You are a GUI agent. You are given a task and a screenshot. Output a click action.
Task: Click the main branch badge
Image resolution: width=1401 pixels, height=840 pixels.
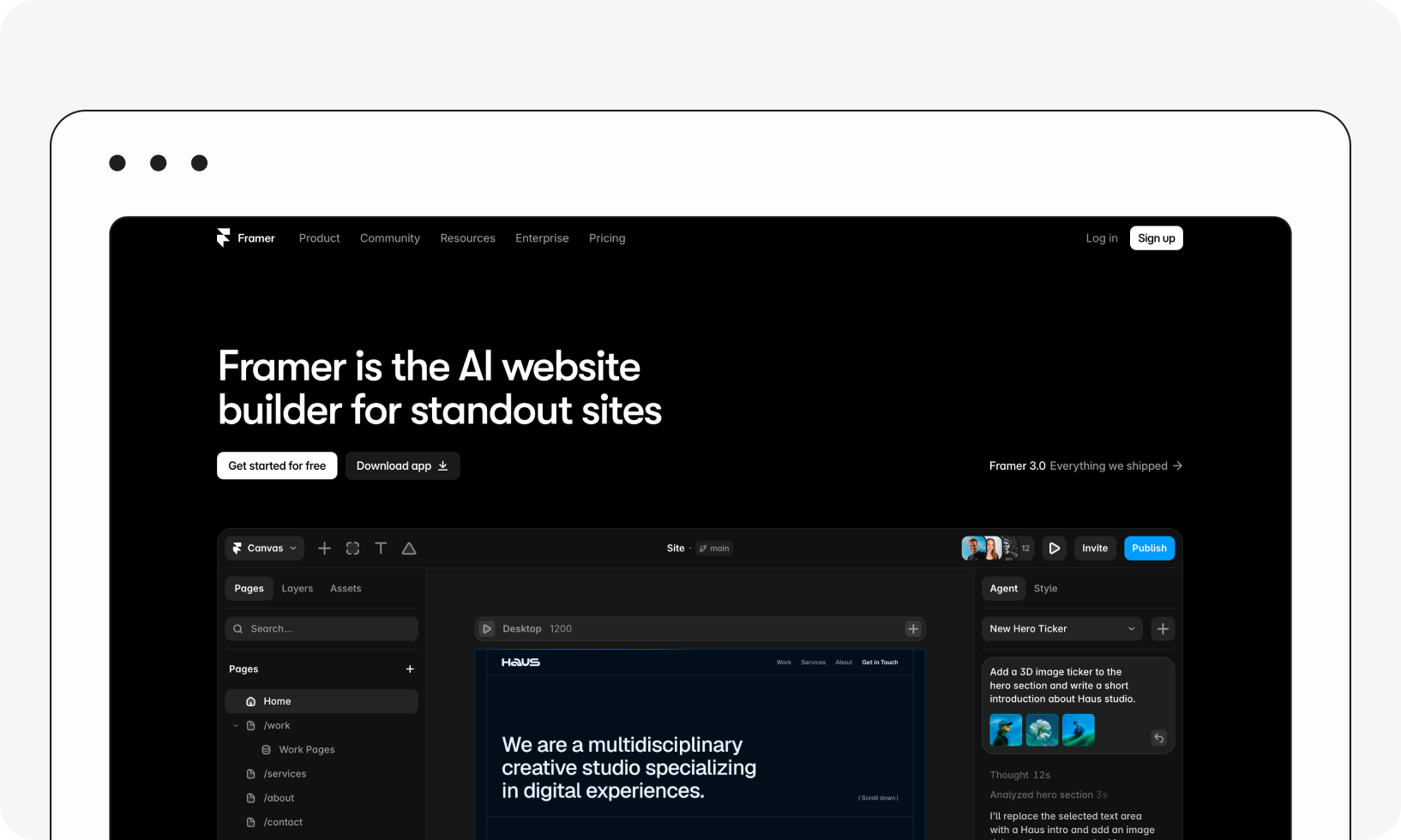[x=714, y=549]
